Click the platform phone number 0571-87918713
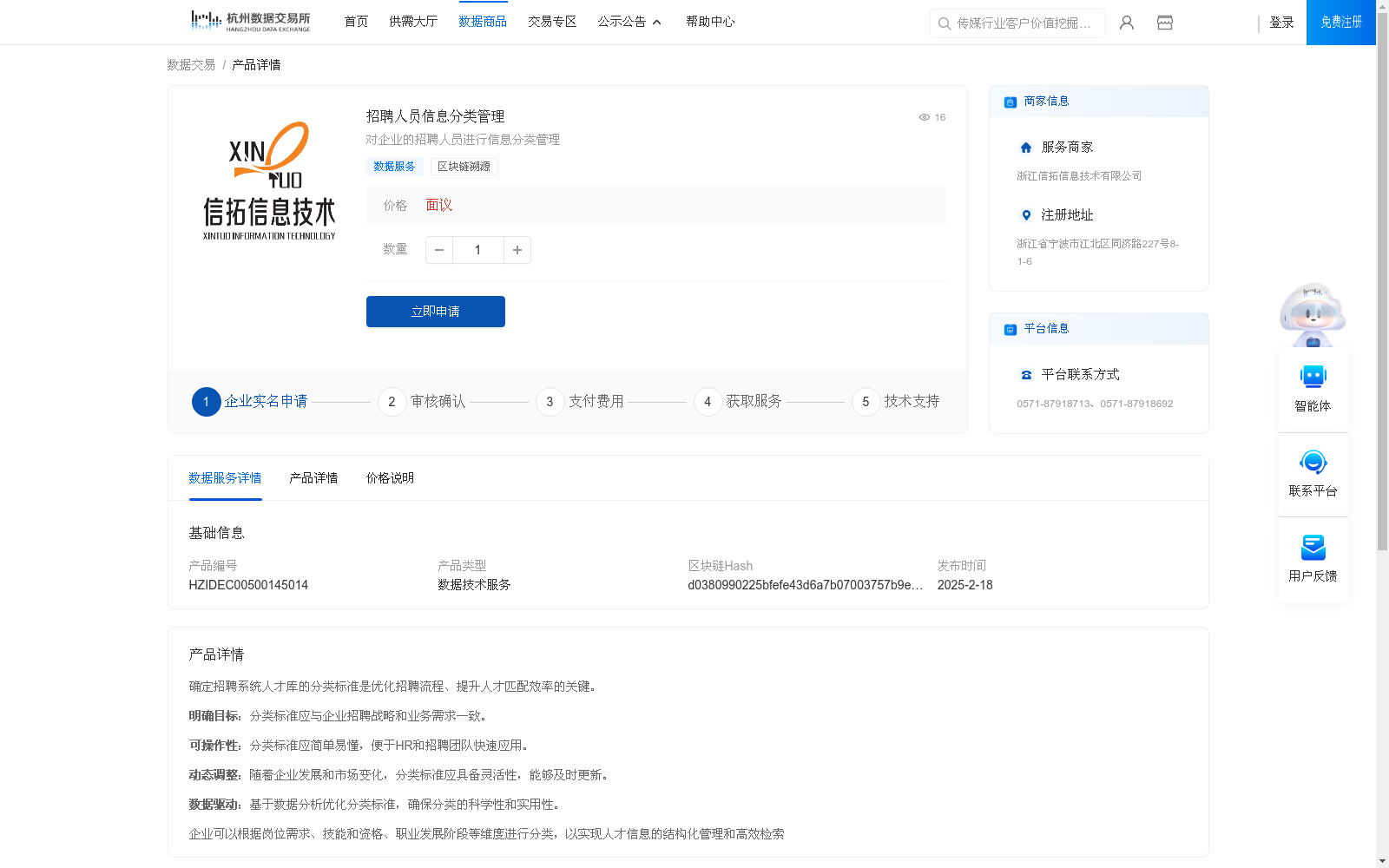Viewport: 1389px width, 868px height. [1054, 404]
